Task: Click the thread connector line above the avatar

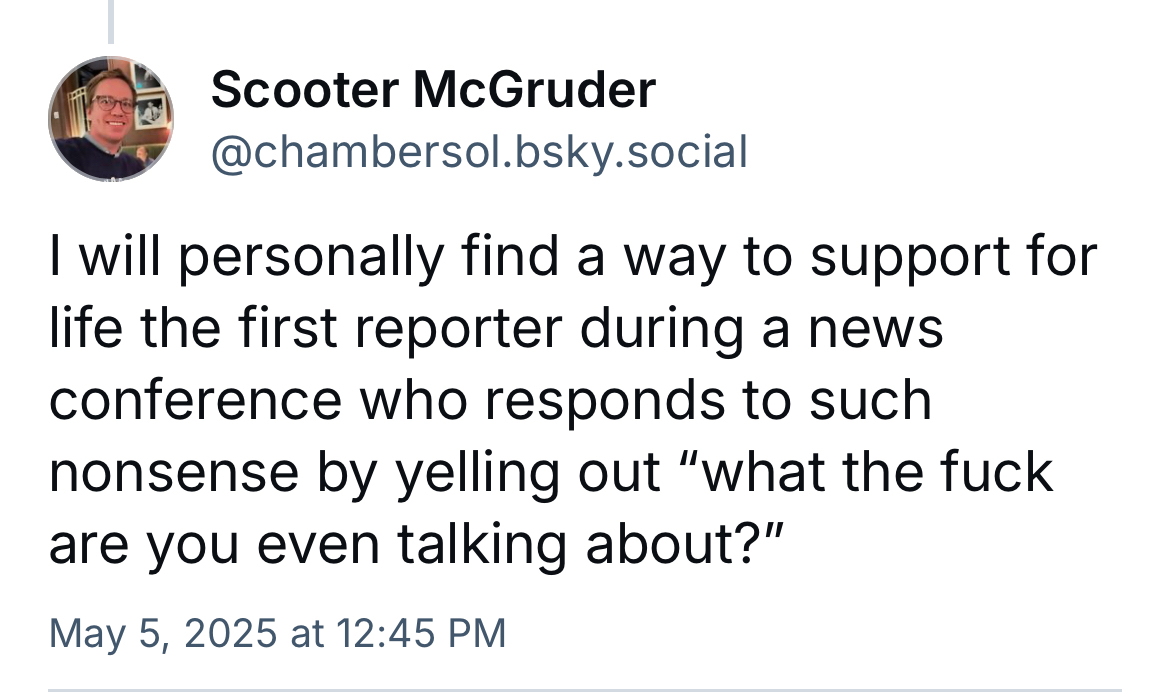Action: pos(110,20)
